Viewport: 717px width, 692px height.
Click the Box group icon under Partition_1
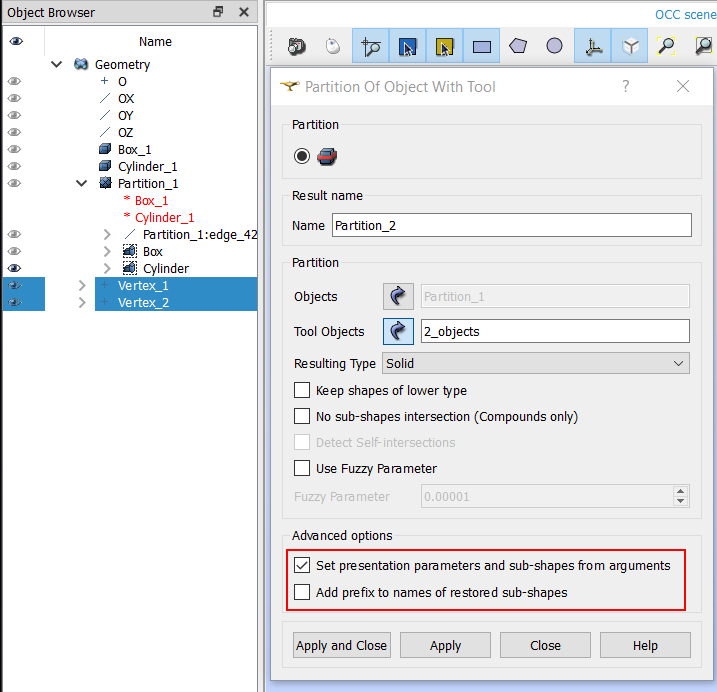coord(130,251)
